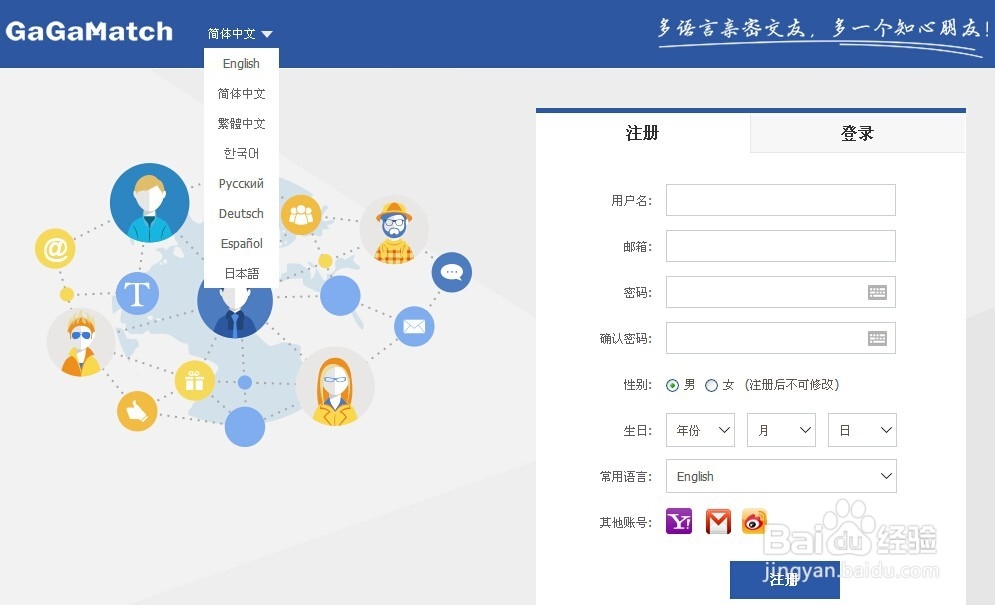Image resolution: width=995 pixels, height=605 pixels.
Task: Click the keyboard icon beside the 密码 field
Action: (x=877, y=292)
